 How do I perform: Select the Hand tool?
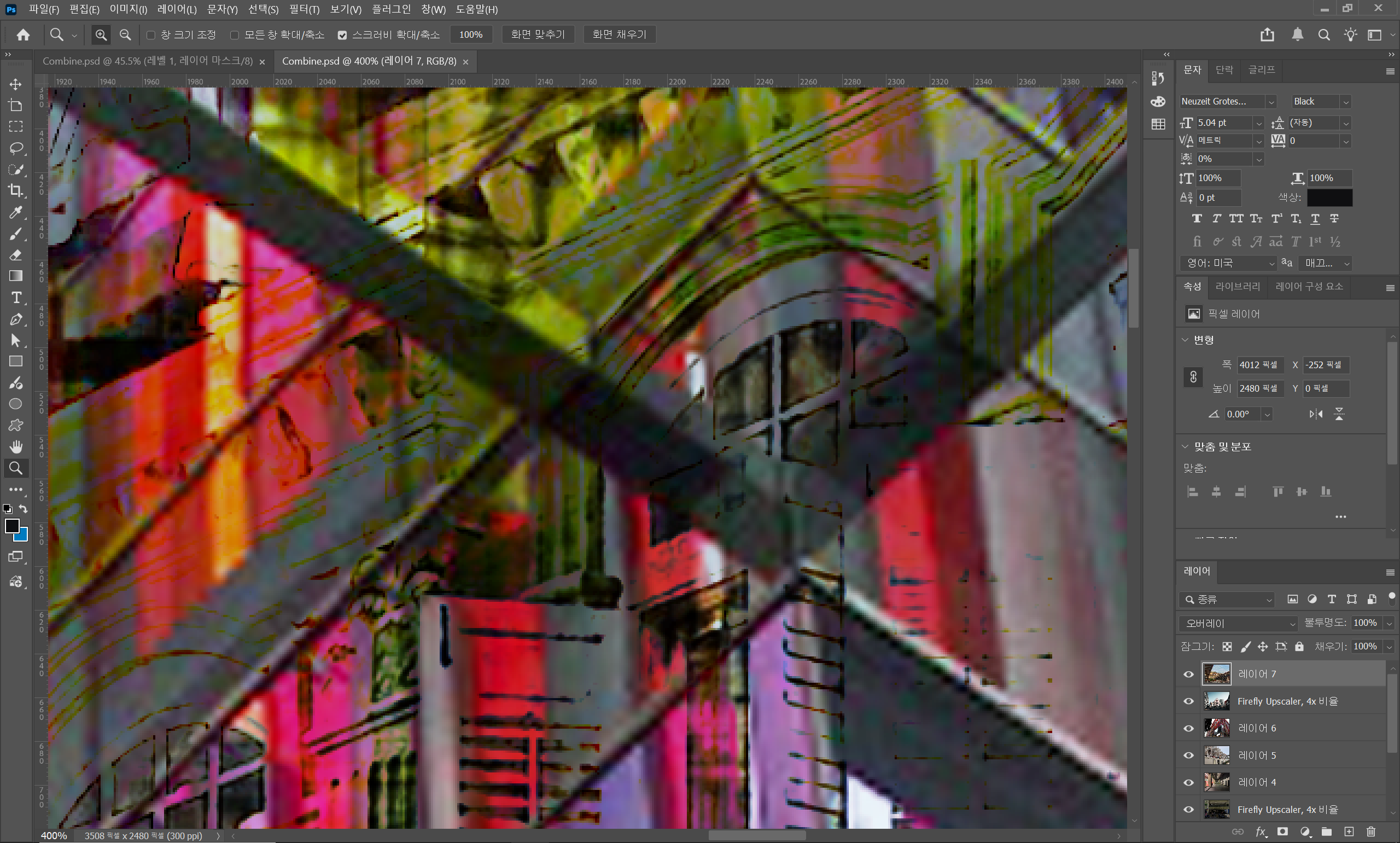pyautogui.click(x=16, y=446)
